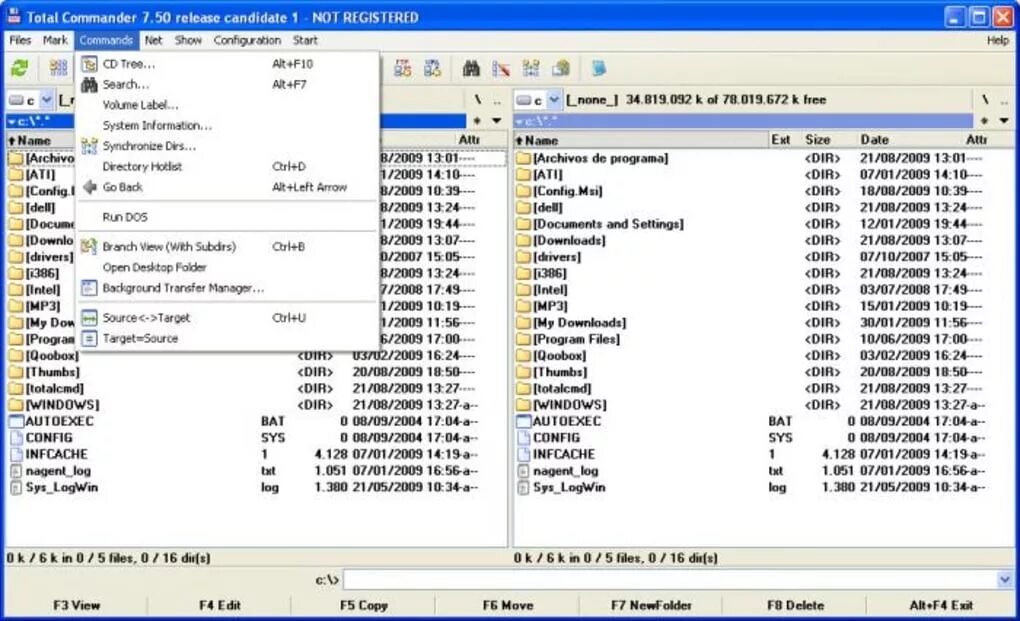
Task: Open the left panel drive dropdown
Action: [x=47, y=100]
